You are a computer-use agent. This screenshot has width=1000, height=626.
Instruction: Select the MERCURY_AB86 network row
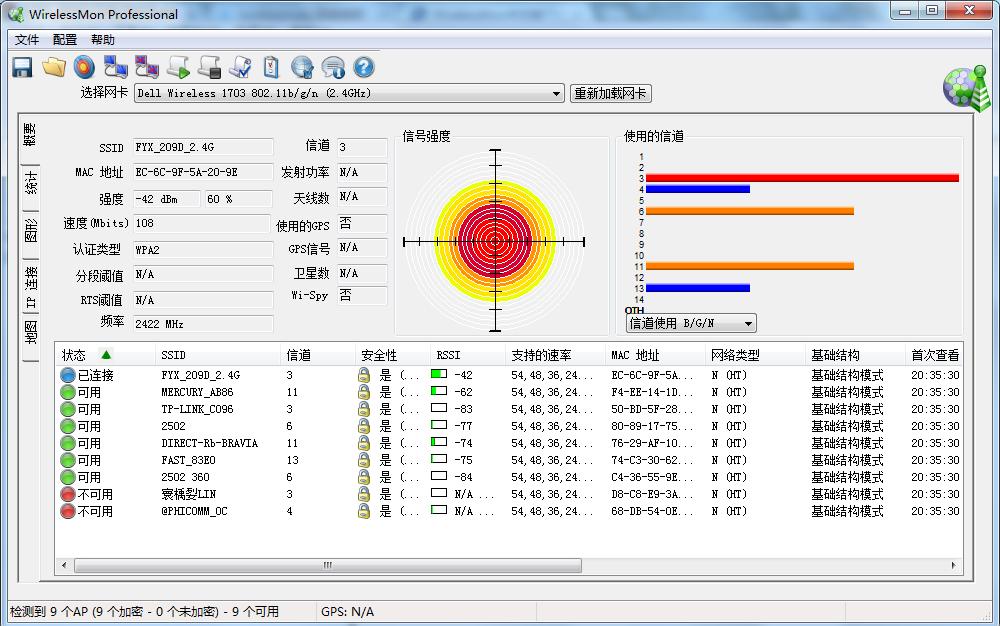coord(197,392)
